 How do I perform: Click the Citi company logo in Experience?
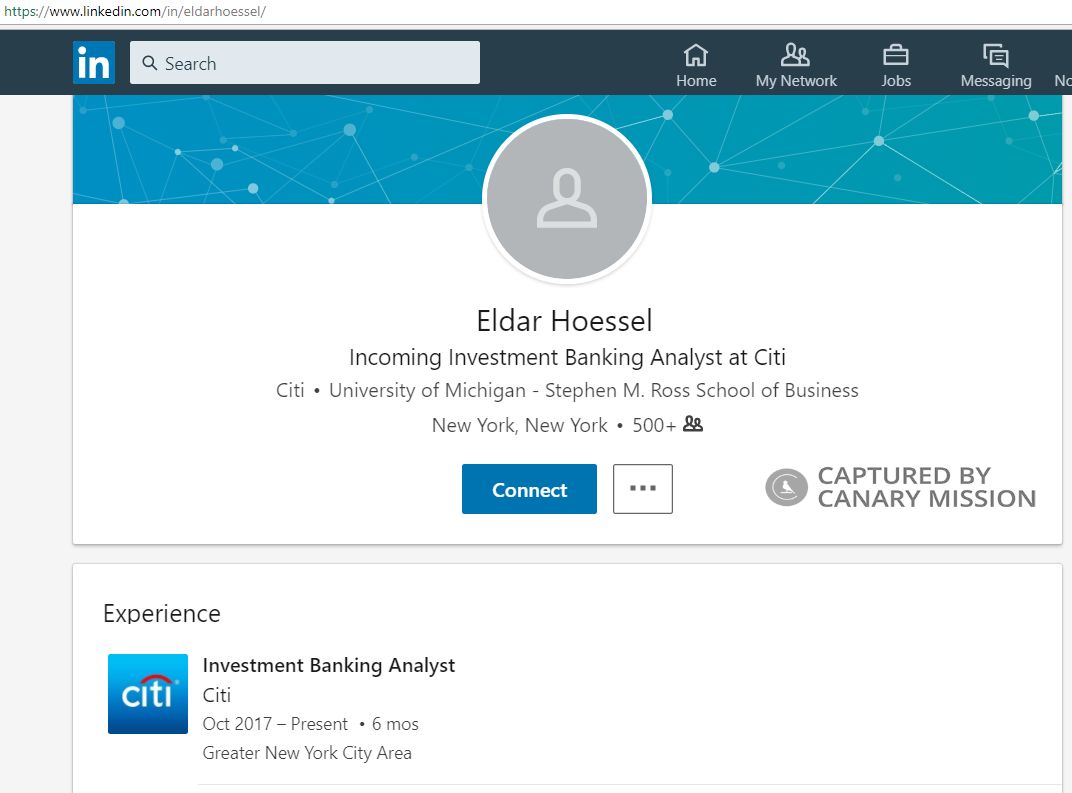pos(148,694)
